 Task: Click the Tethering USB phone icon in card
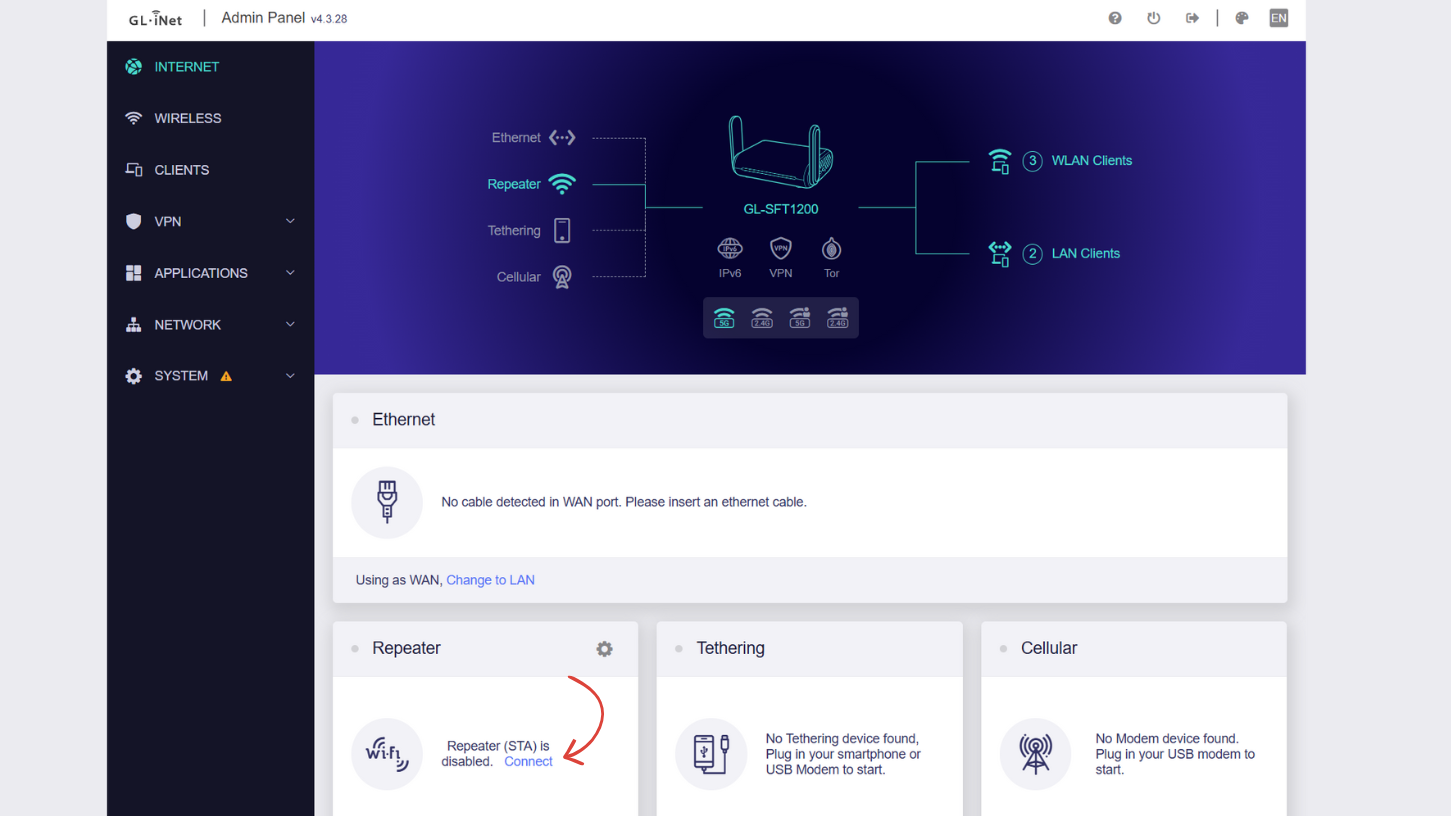point(711,754)
